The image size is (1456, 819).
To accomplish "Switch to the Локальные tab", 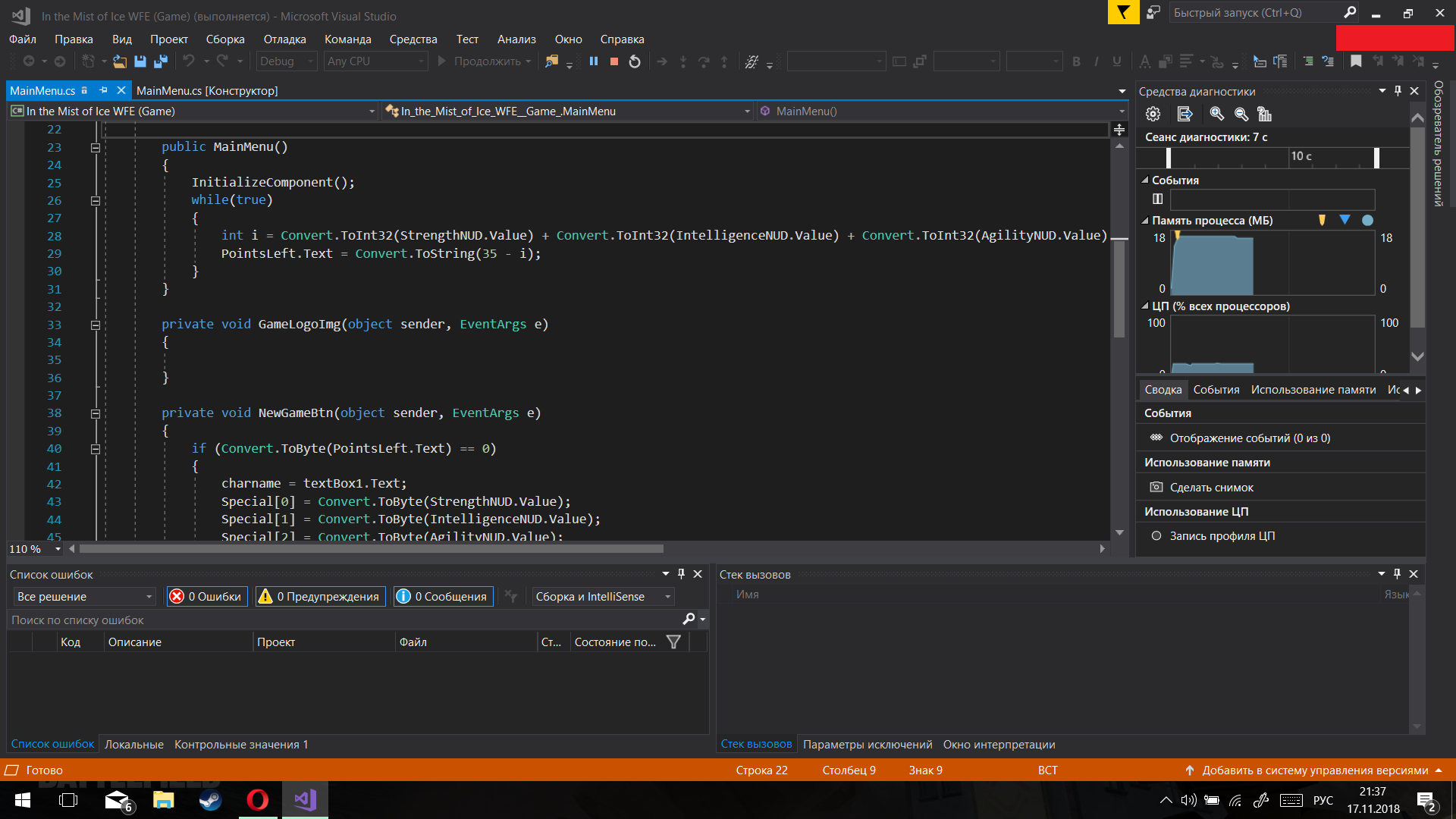I will pyautogui.click(x=134, y=744).
